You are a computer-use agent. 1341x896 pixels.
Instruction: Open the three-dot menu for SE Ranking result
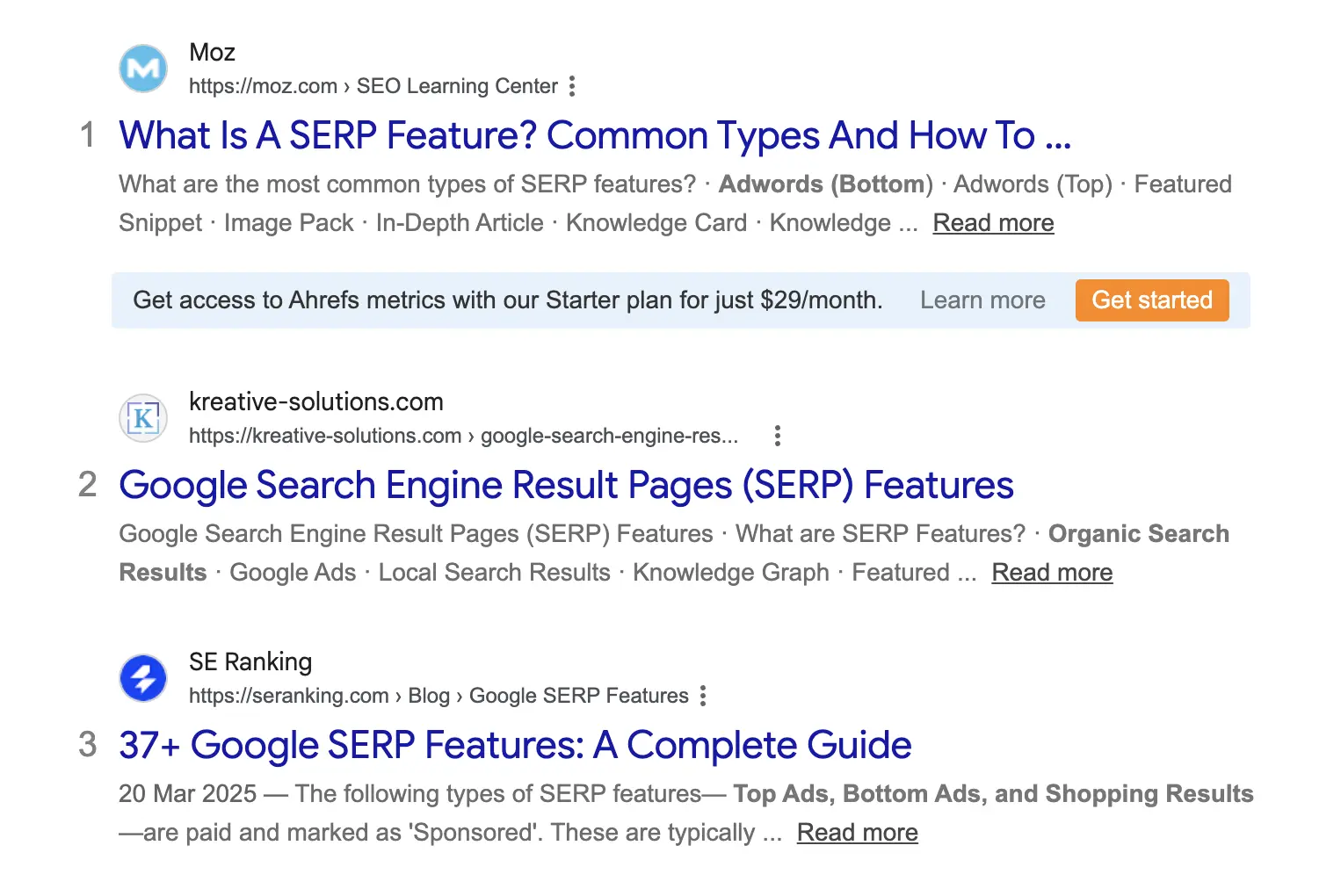[x=703, y=696]
